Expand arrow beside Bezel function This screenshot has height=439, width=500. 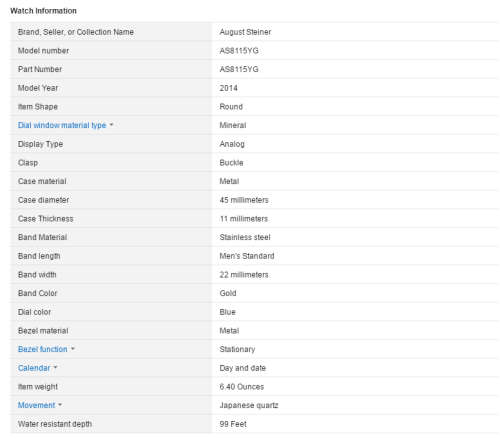[x=73, y=349]
